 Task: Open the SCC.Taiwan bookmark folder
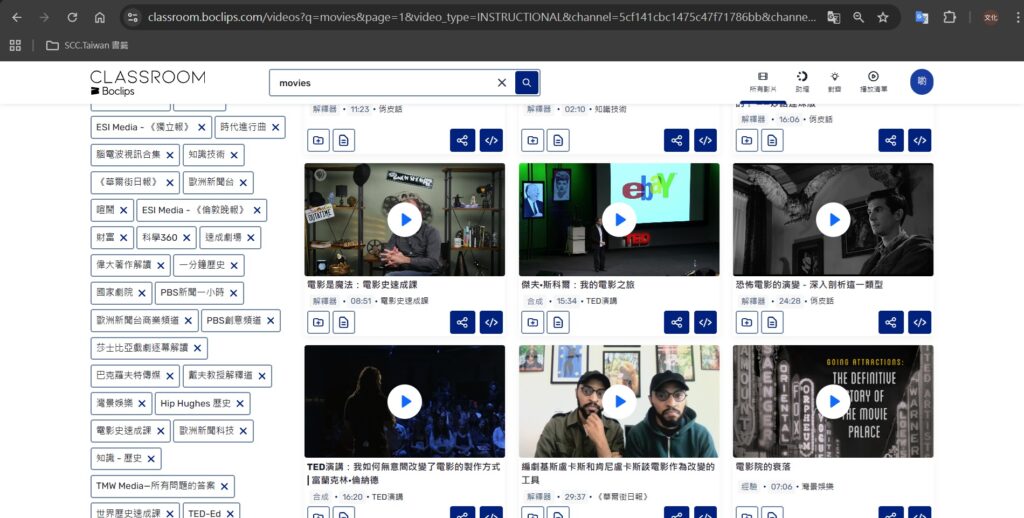pyautogui.click(x=87, y=45)
